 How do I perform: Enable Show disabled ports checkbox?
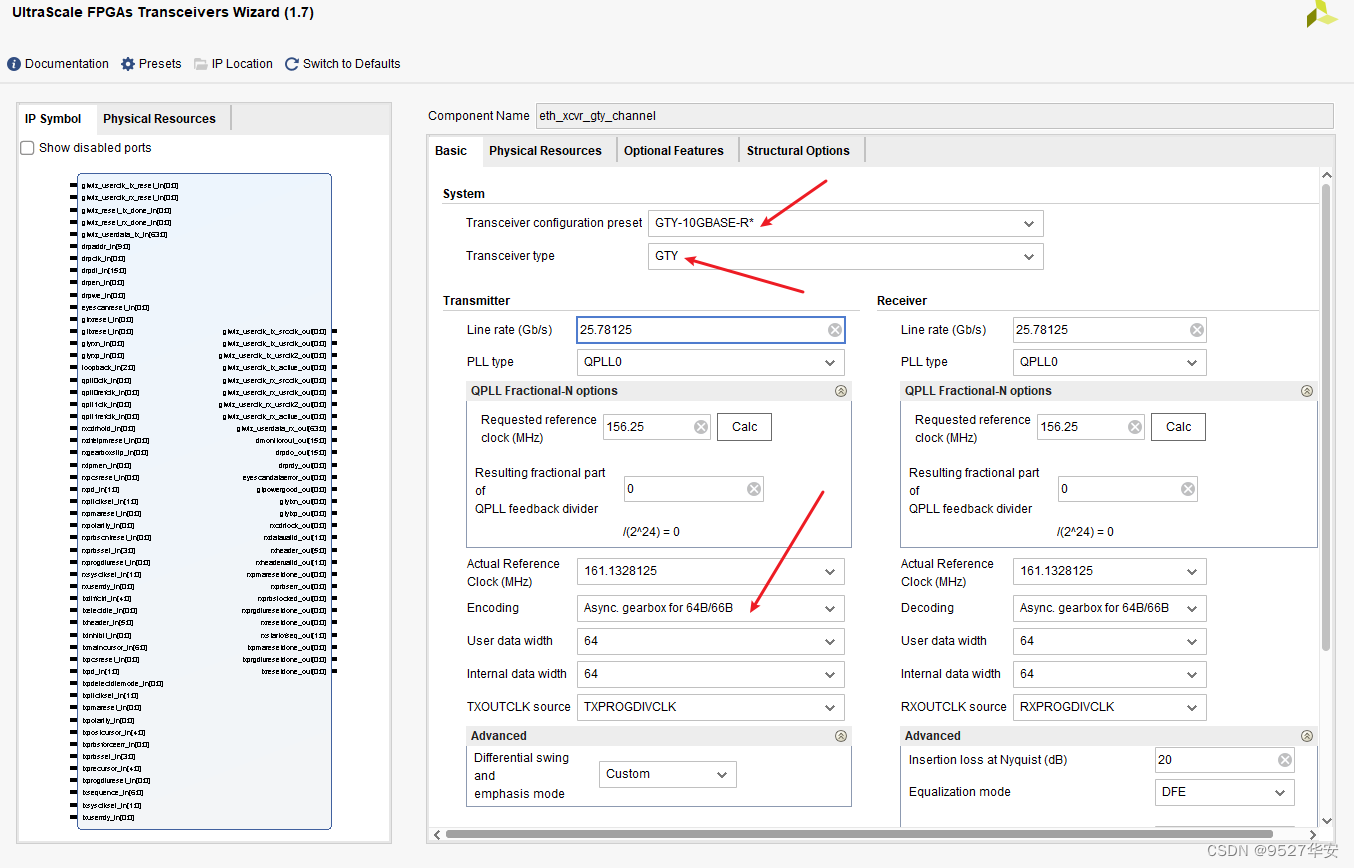coord(27,148)
